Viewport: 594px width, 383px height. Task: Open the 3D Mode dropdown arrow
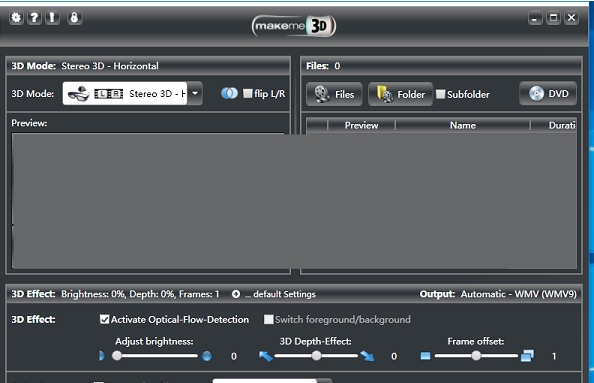195,93
